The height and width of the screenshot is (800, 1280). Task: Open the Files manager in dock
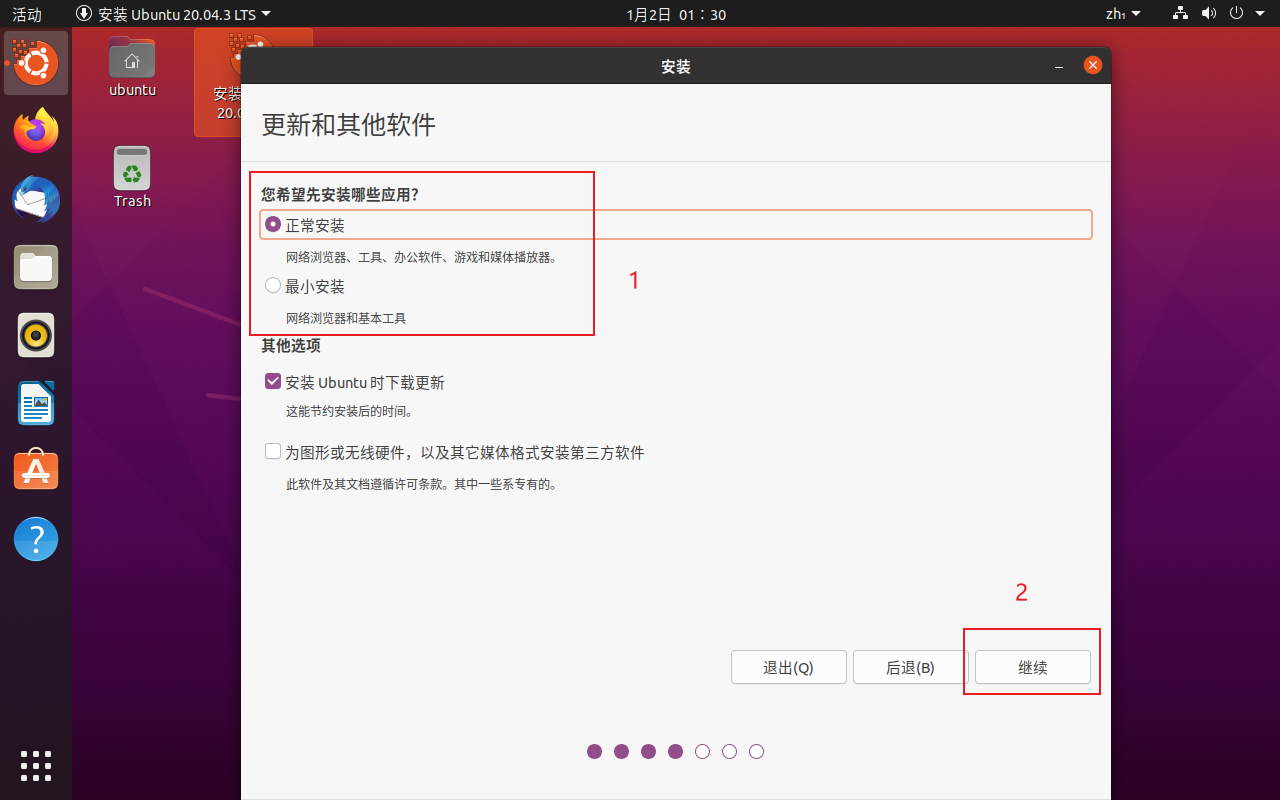click(x=36, y=267)
